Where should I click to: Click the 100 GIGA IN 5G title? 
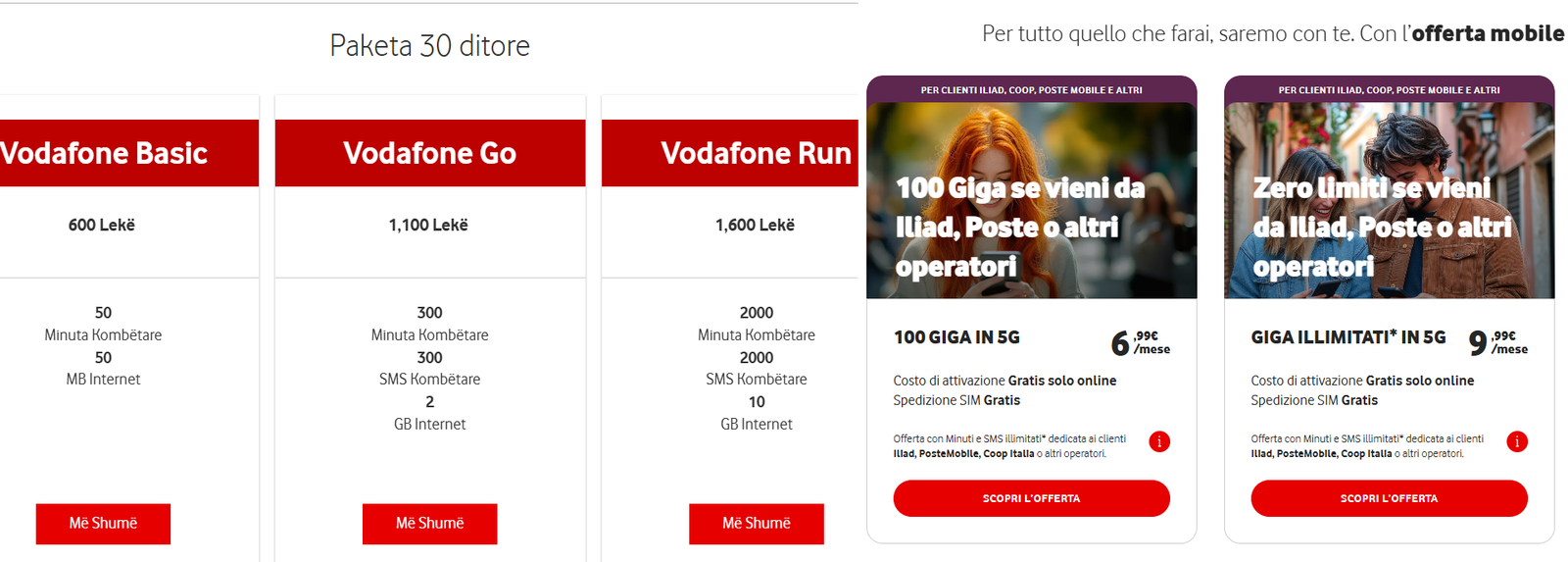pyautogui.click(x=956, y=337)
